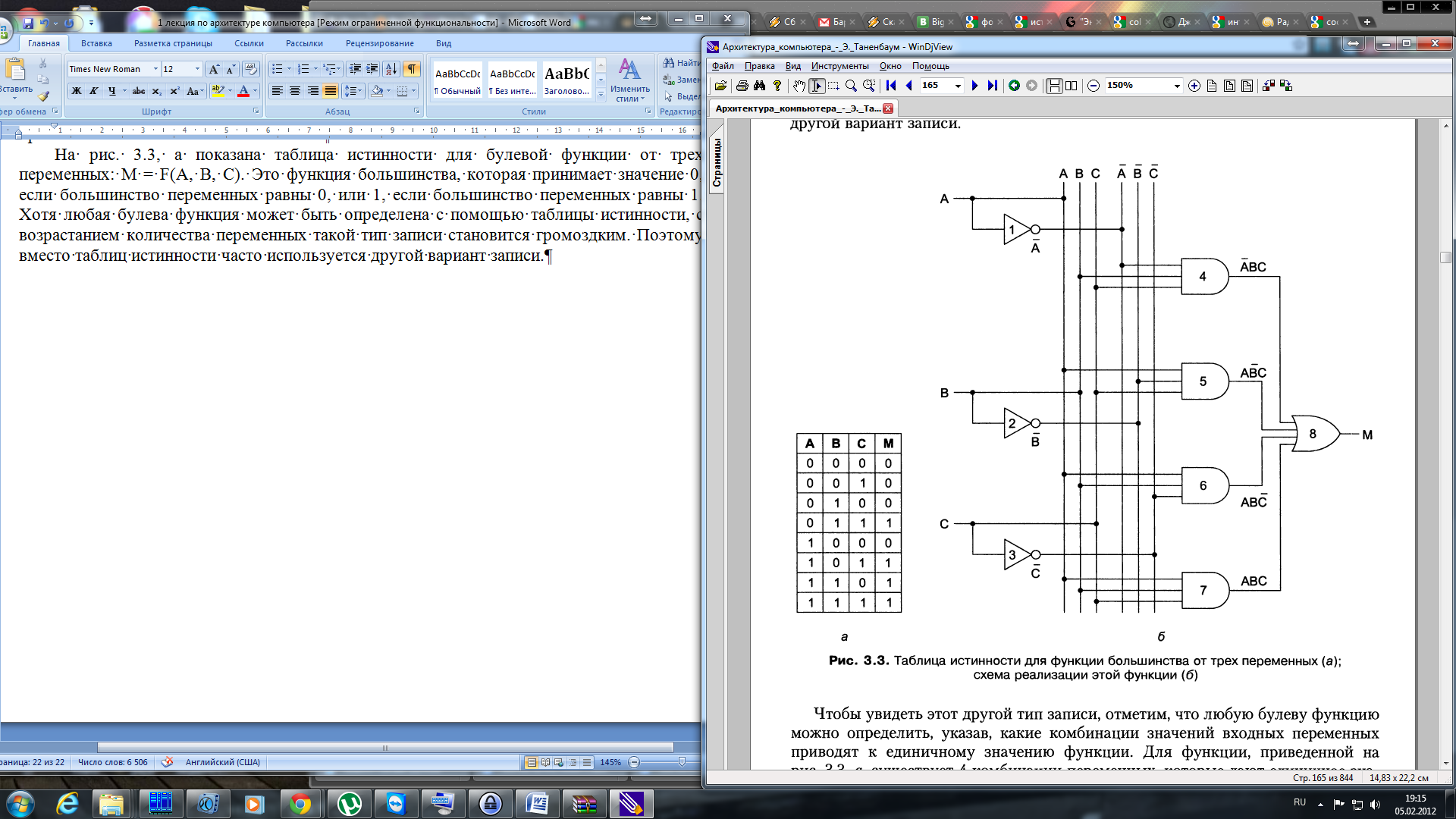Click the subscript icon
The width and height of the screenshot is (1456, 819).
tap(156, 91)
